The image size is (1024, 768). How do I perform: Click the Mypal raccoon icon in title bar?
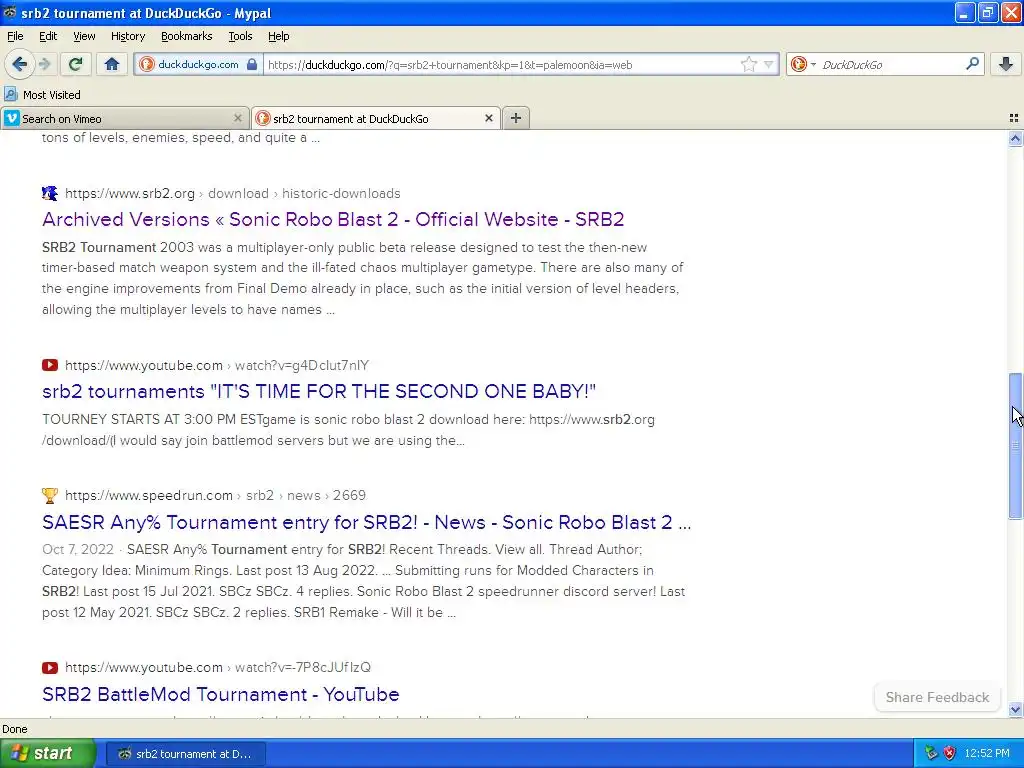click(10, 12)
